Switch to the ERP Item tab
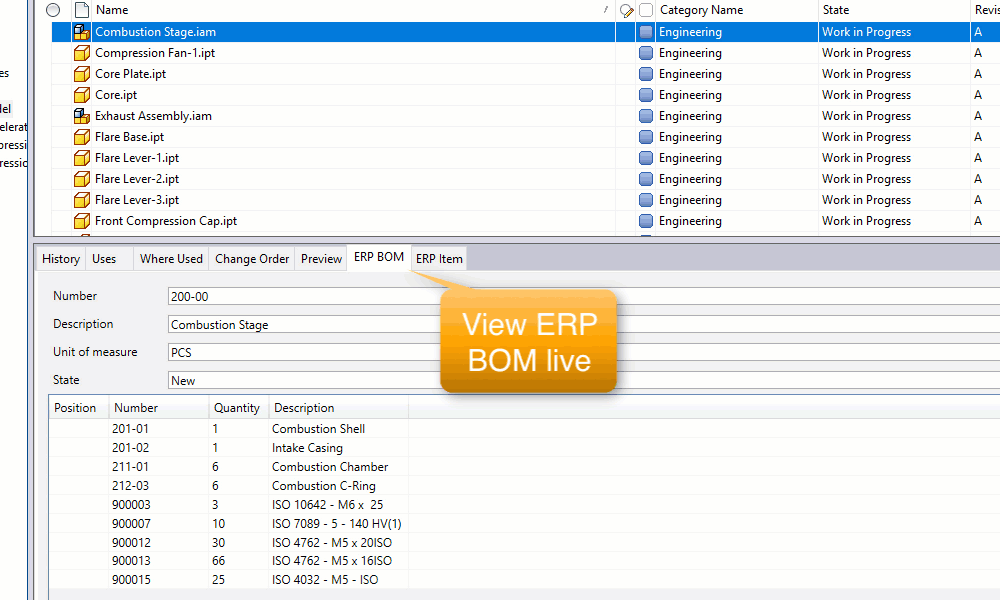The image size is (1000, 600). coord(439,259)
